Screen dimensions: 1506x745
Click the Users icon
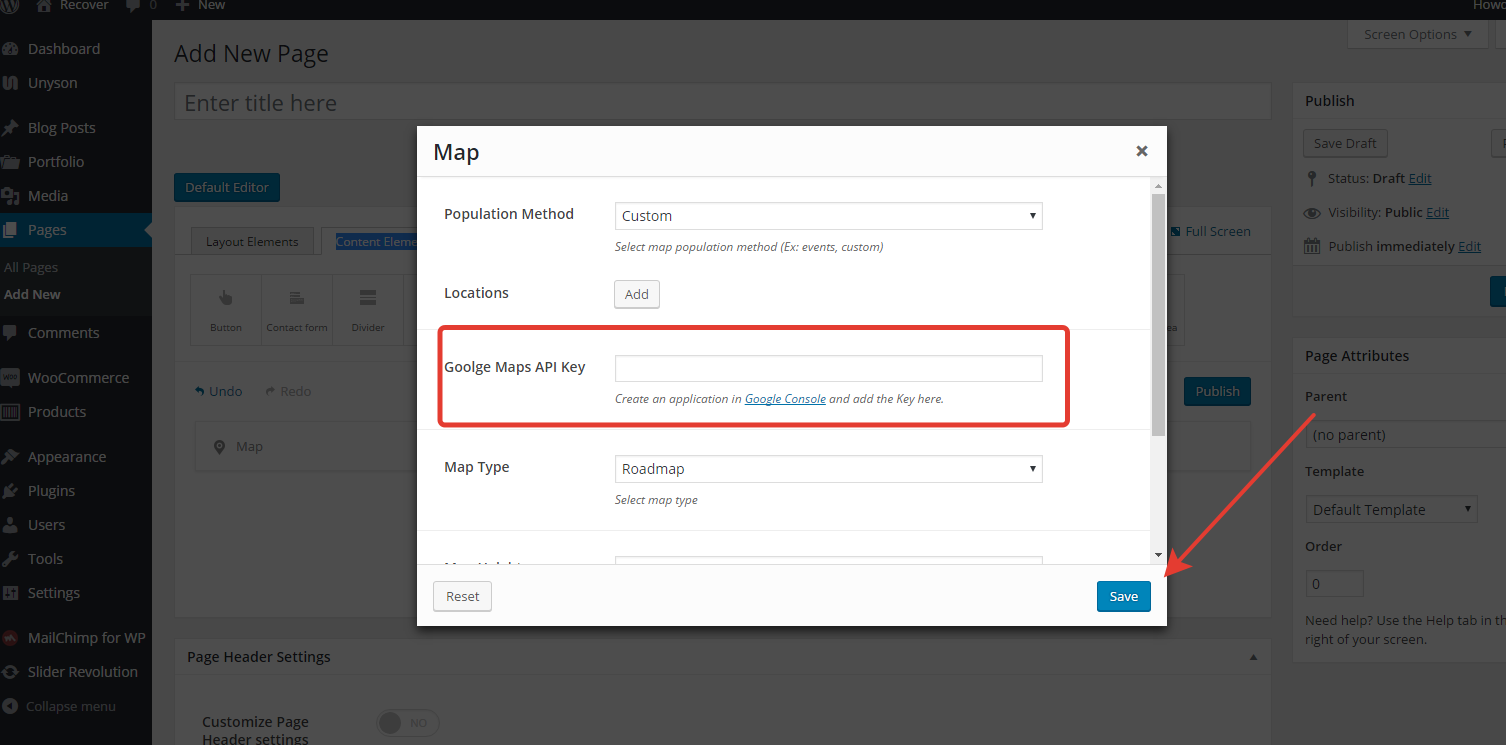click(10, 525)
